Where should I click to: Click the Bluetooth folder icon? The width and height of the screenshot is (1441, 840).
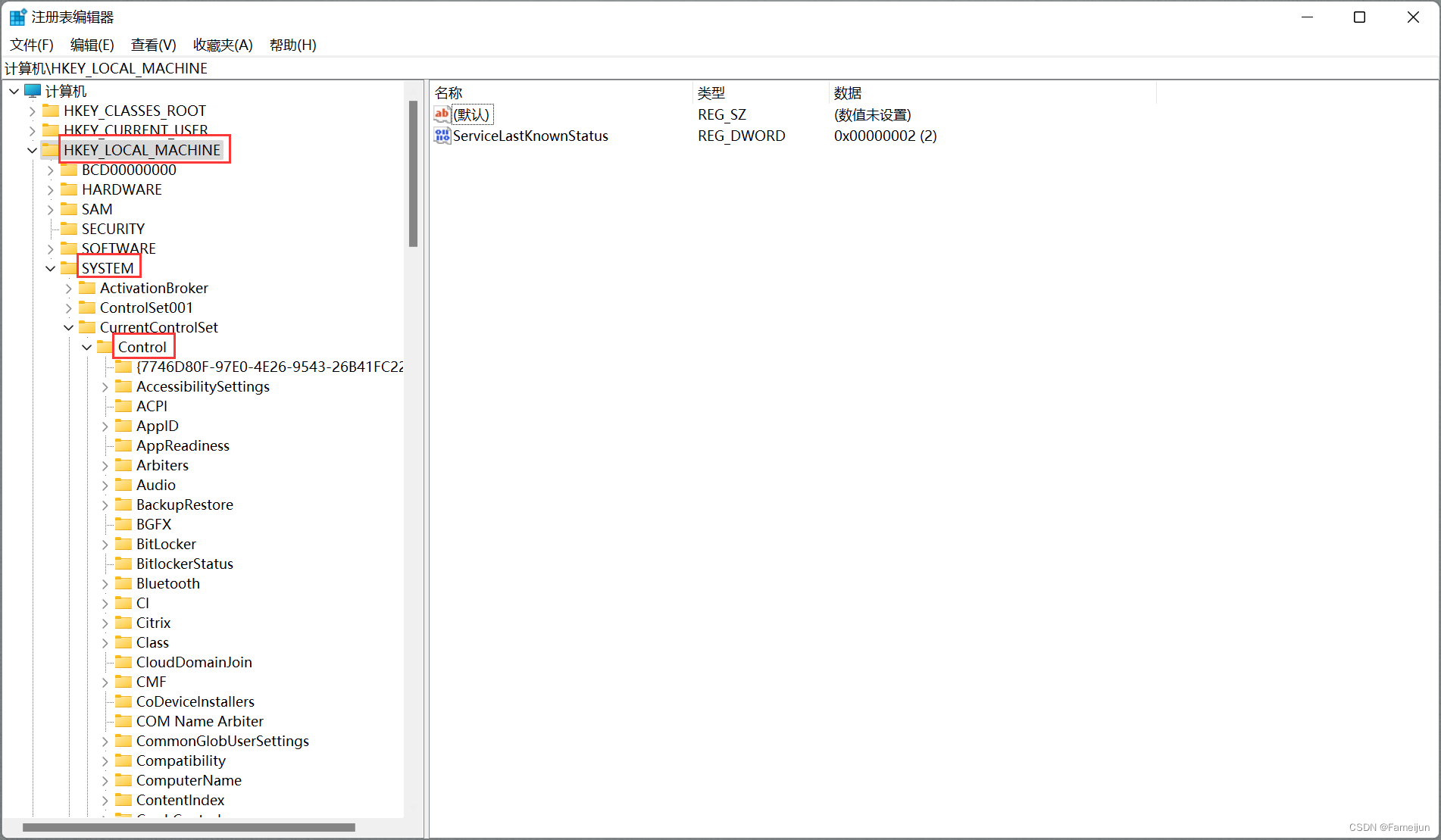click(123, 582)
